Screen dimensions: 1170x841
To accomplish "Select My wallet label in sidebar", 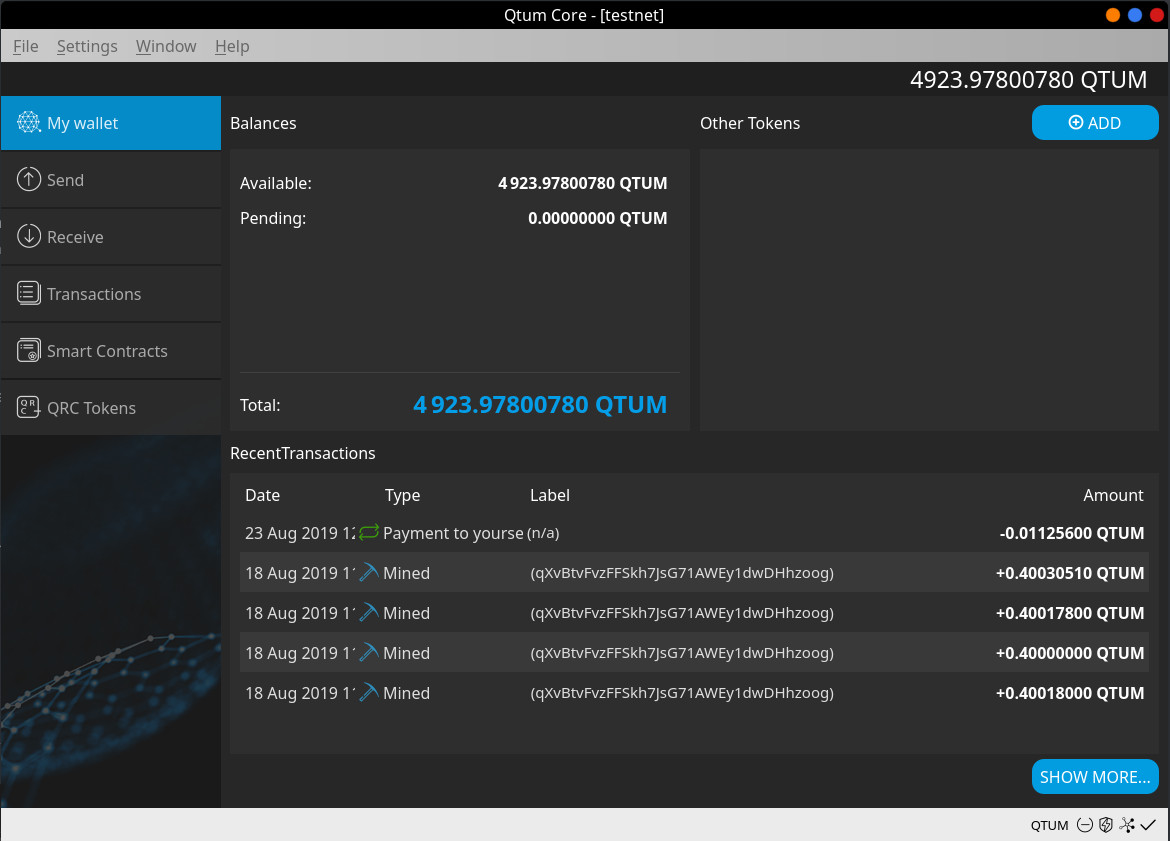I will (82, 123).
